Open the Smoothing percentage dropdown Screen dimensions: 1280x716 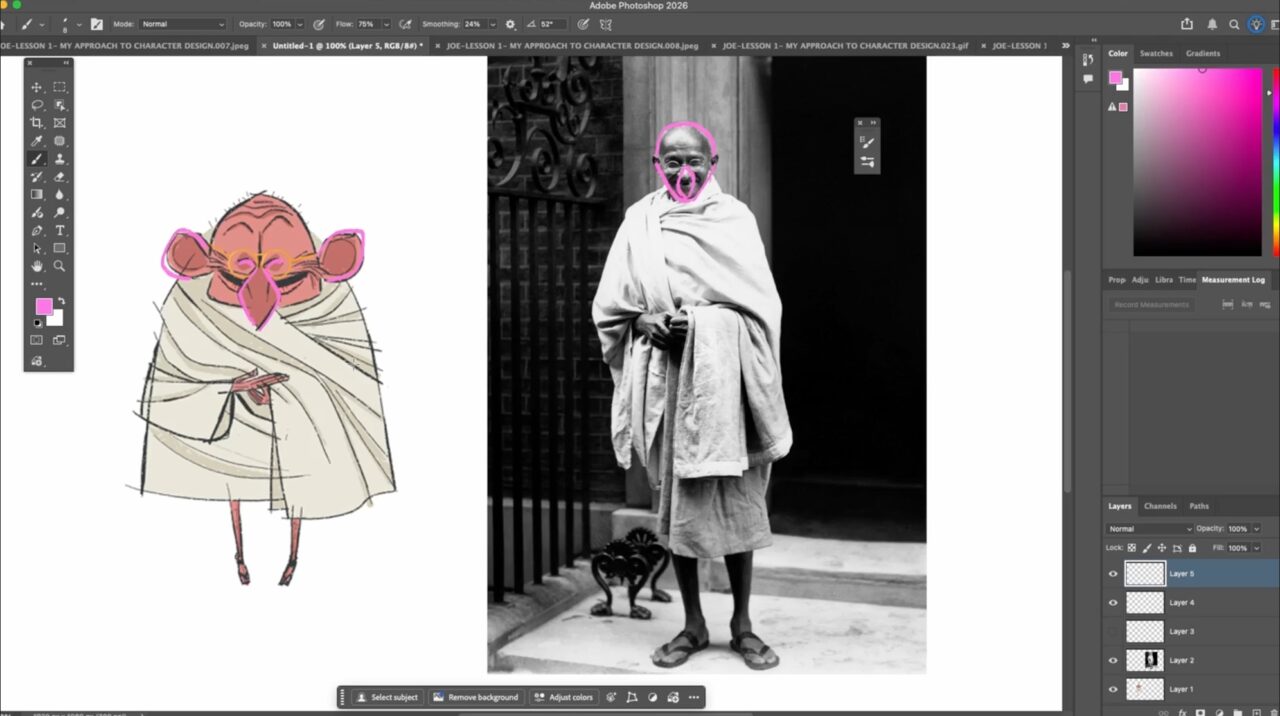point(492,24)
